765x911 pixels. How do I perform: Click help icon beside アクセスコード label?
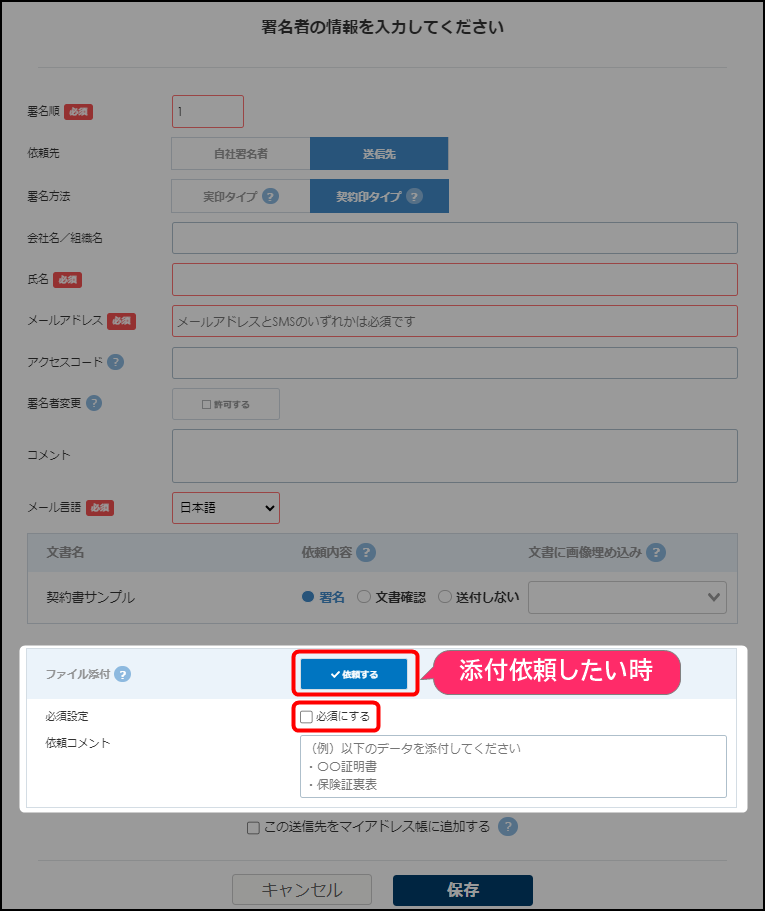[116, 362]
